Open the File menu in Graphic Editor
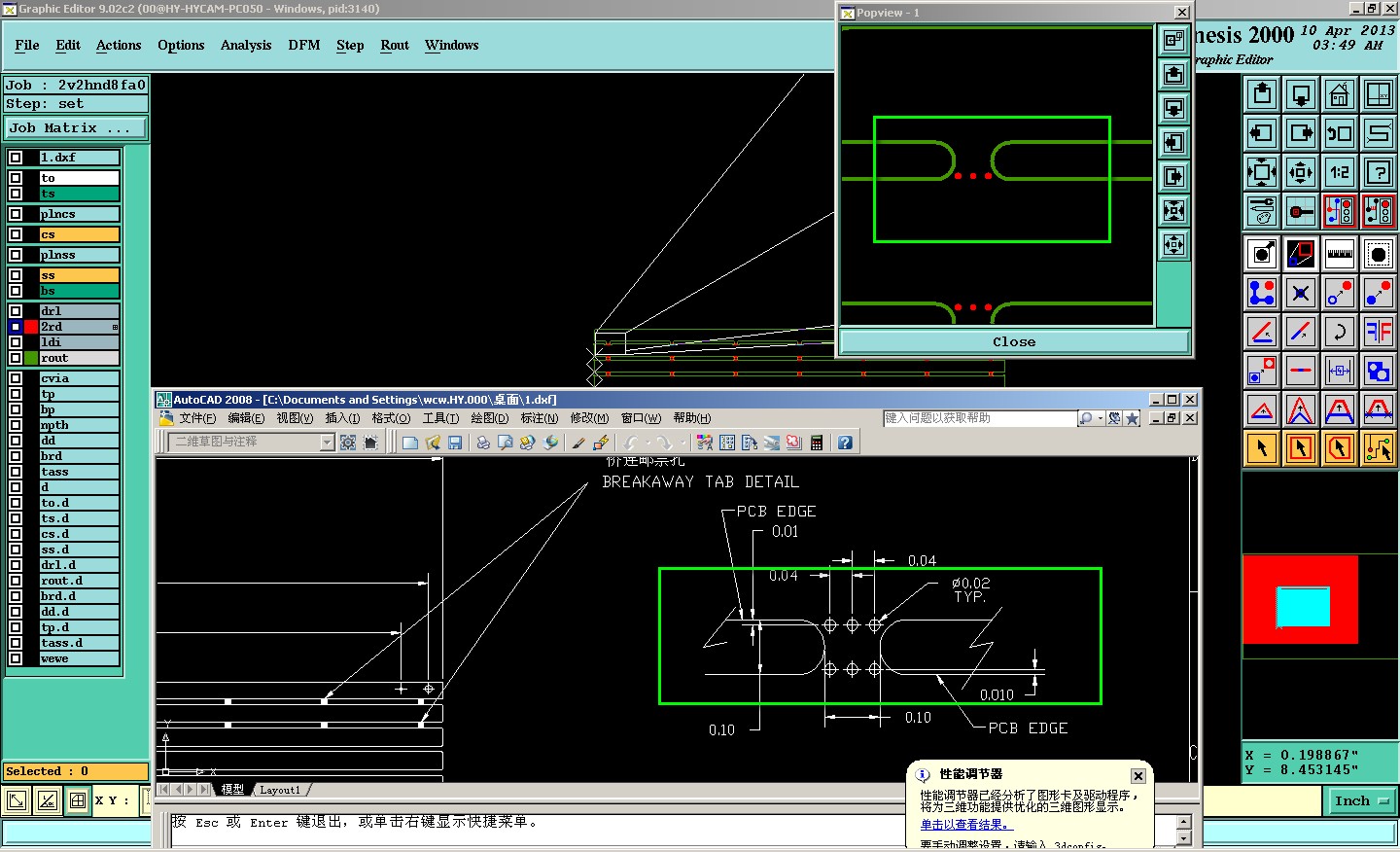This screenshot has height=852, width=1400. coord(27,45)
